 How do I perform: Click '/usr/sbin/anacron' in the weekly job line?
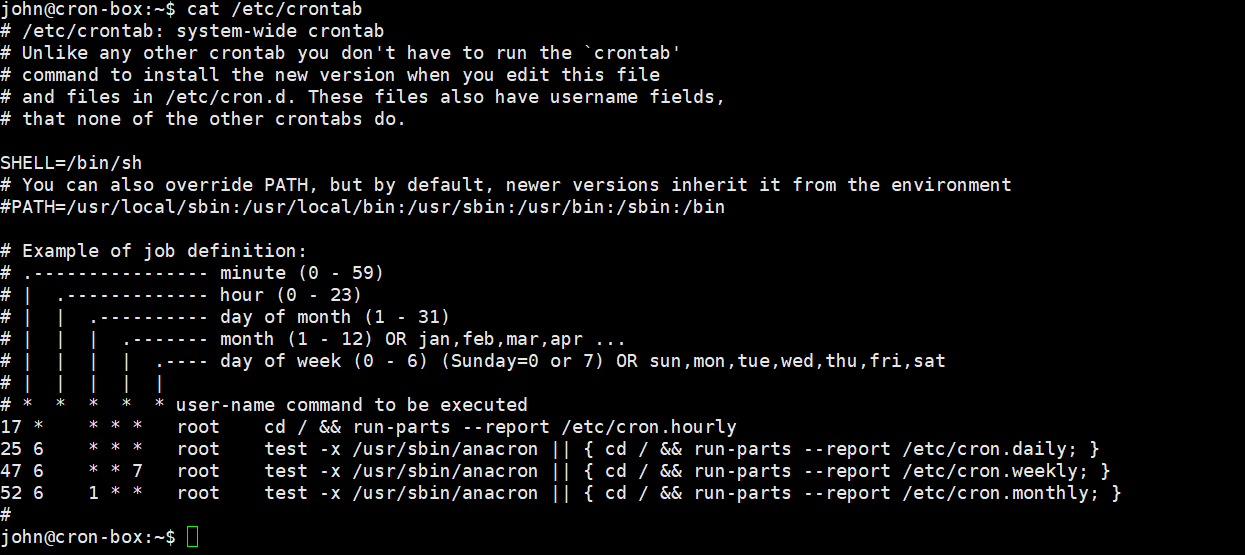[x=446, y=471]
